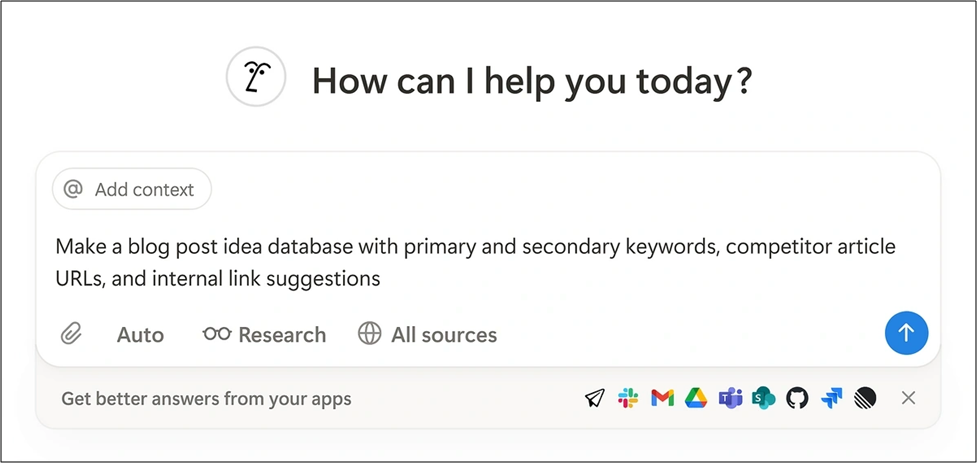The image size is (977, 463).
Task: Select the Google Drive icon
Action: pos(696,399)
